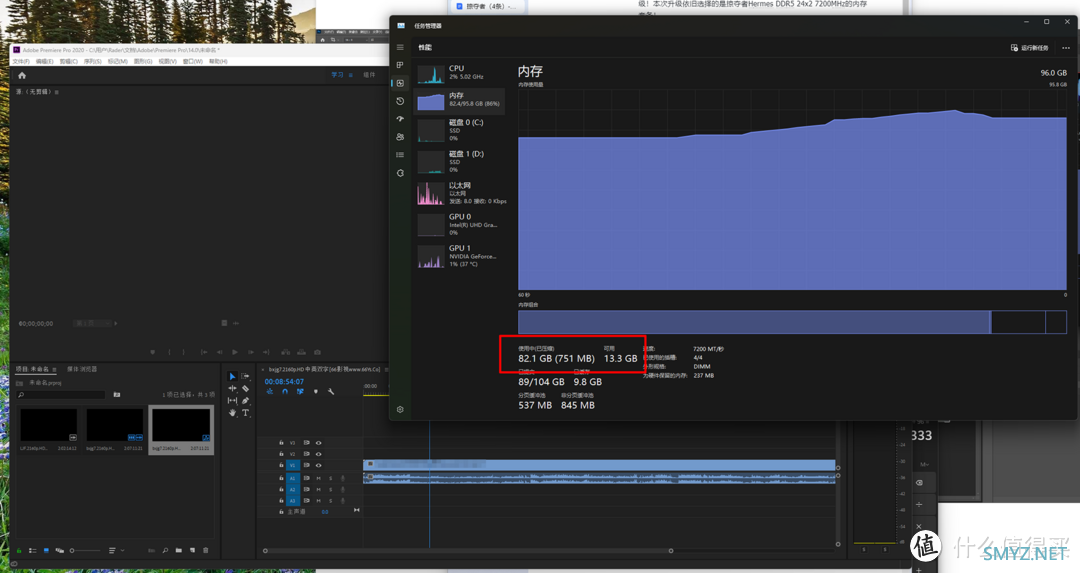Toggle V2 track output eye

318,454
